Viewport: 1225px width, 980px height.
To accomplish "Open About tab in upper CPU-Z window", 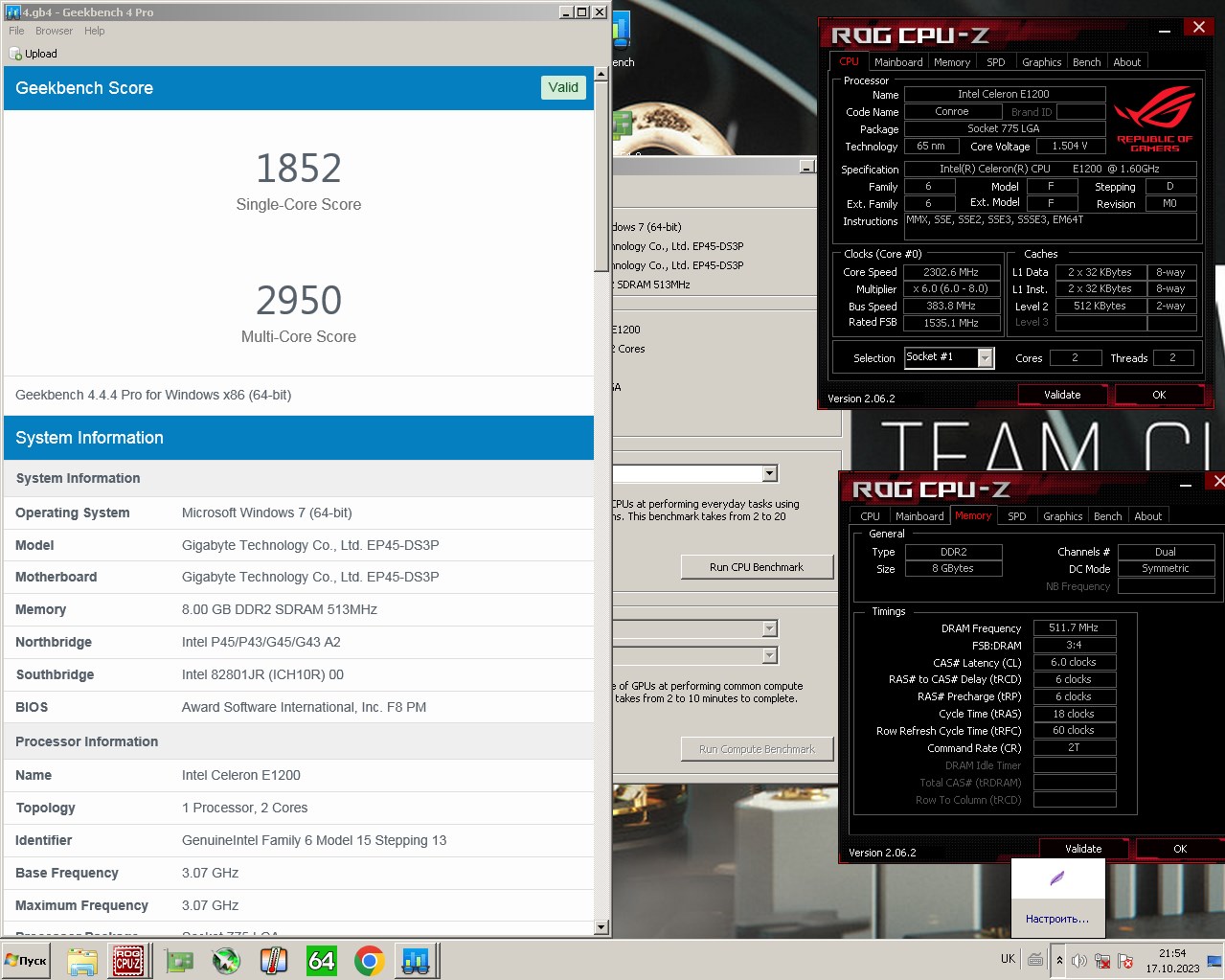I will (x=1127, y=62).
